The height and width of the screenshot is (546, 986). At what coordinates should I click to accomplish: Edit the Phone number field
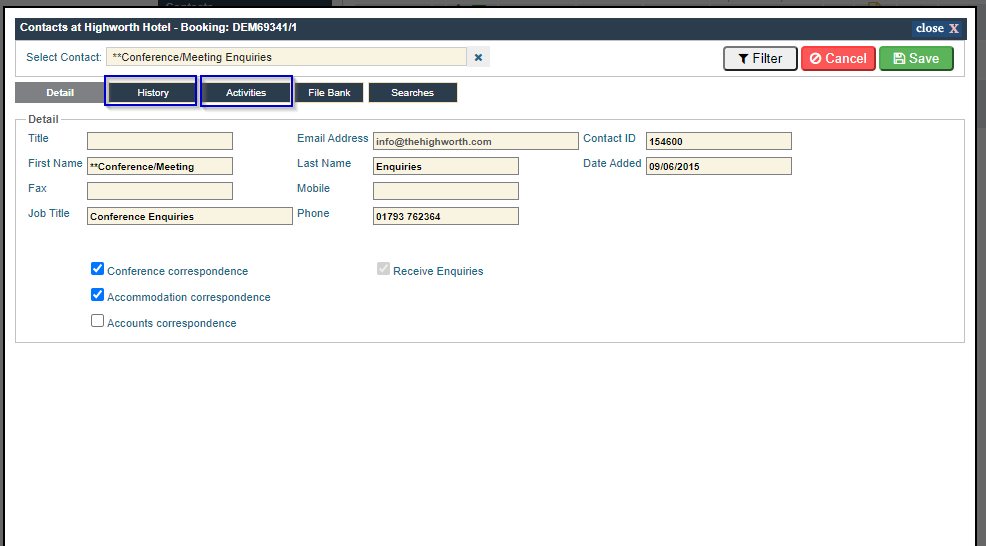446,216
